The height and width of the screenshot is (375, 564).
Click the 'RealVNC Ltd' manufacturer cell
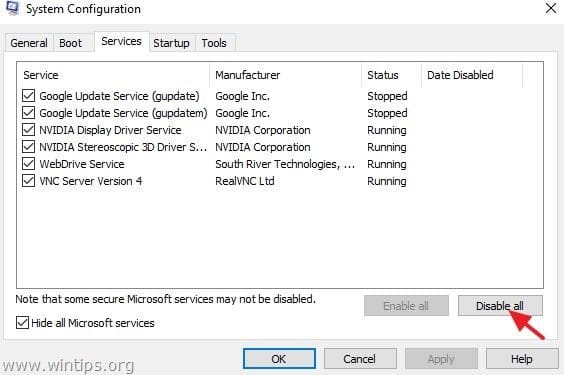(245, 181)
